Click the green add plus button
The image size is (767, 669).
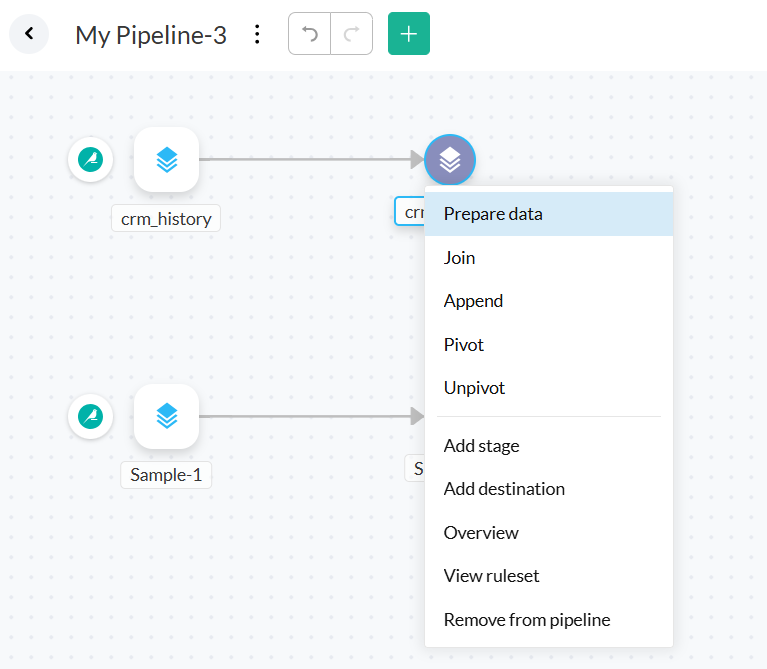408,34
